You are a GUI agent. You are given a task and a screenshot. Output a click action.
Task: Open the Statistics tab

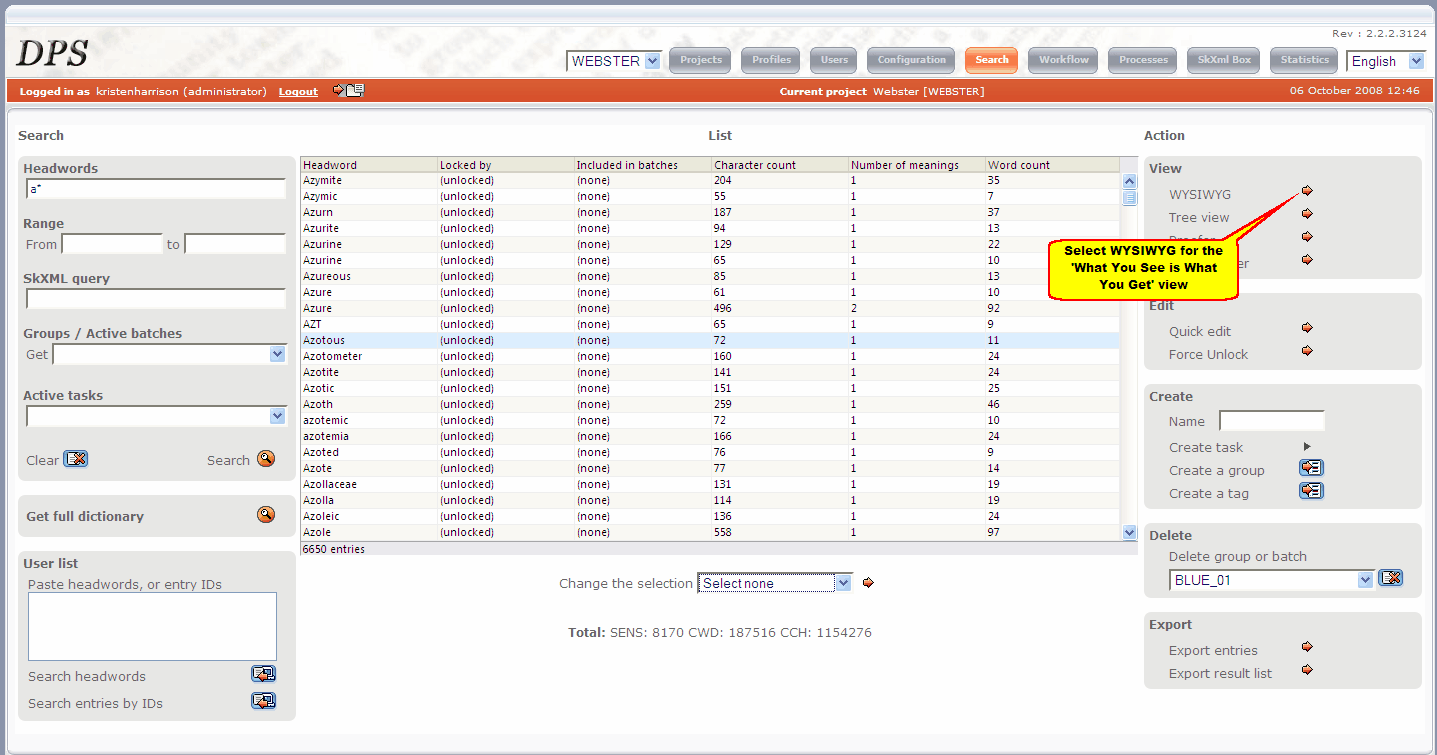point(1305,60)
